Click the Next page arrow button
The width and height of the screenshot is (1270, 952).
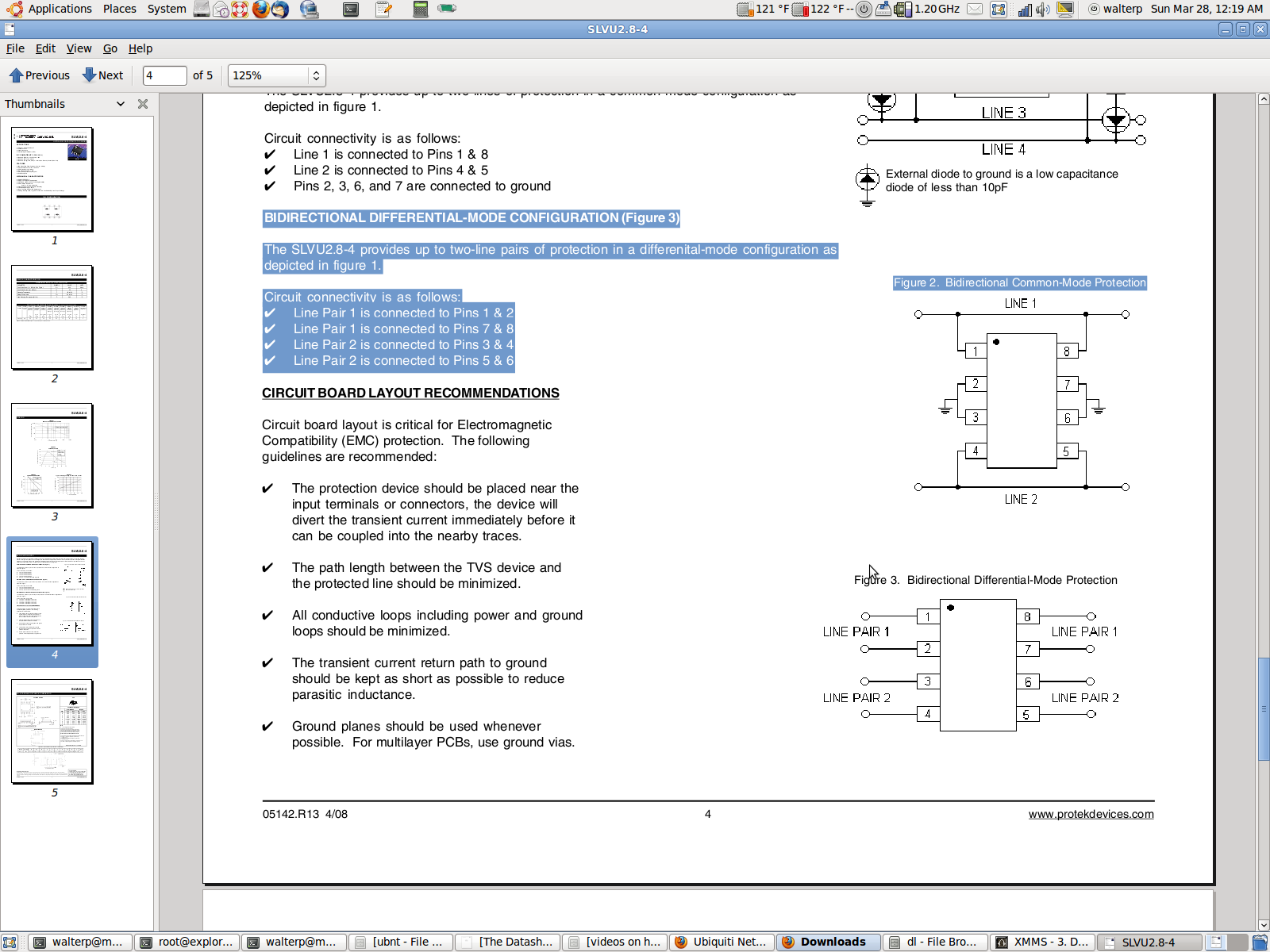(x=103, y=75)
